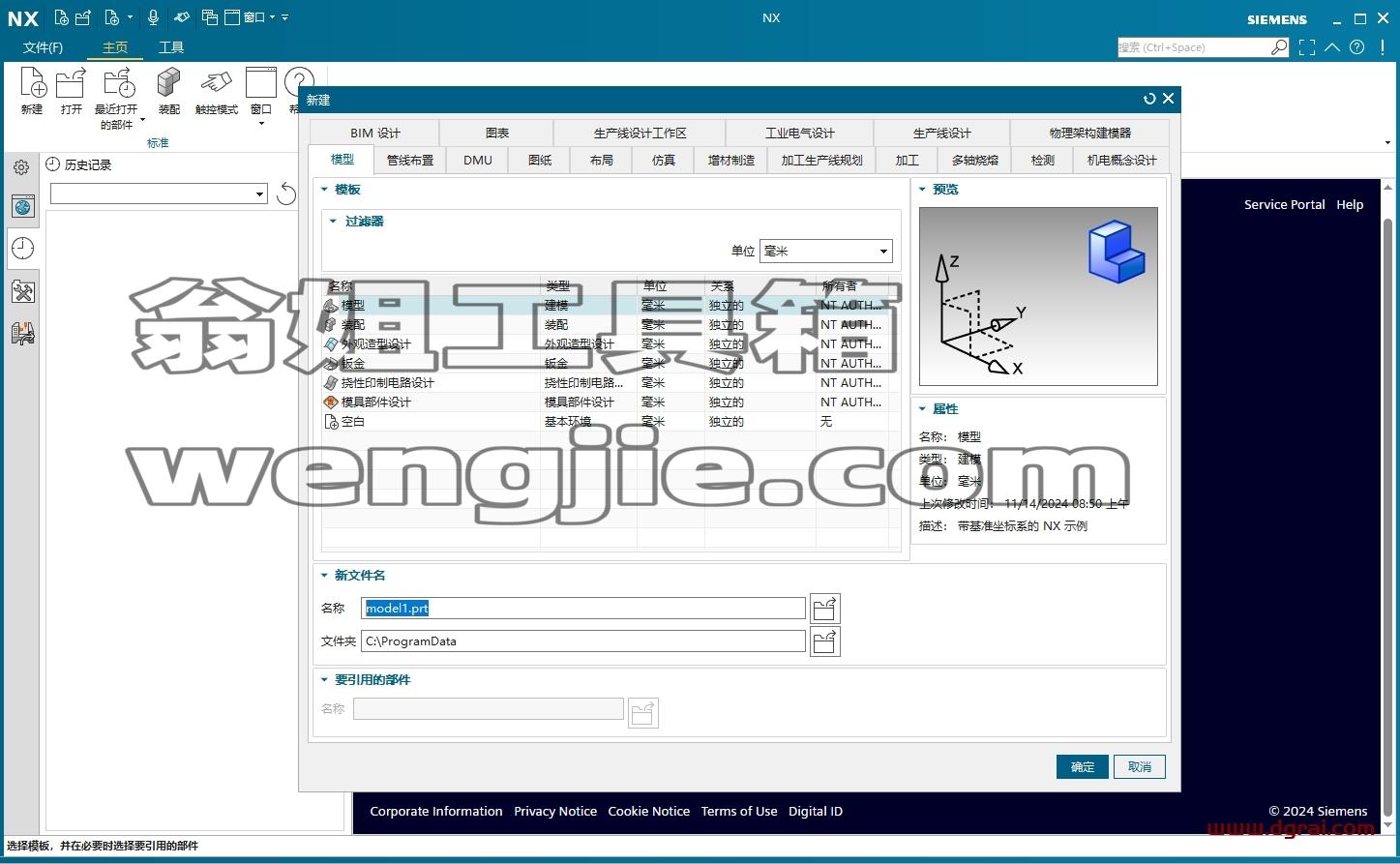The image size is (1400, 864).
Task: Switch to the BIM 设计 tab
Action: tap(374, 133)
